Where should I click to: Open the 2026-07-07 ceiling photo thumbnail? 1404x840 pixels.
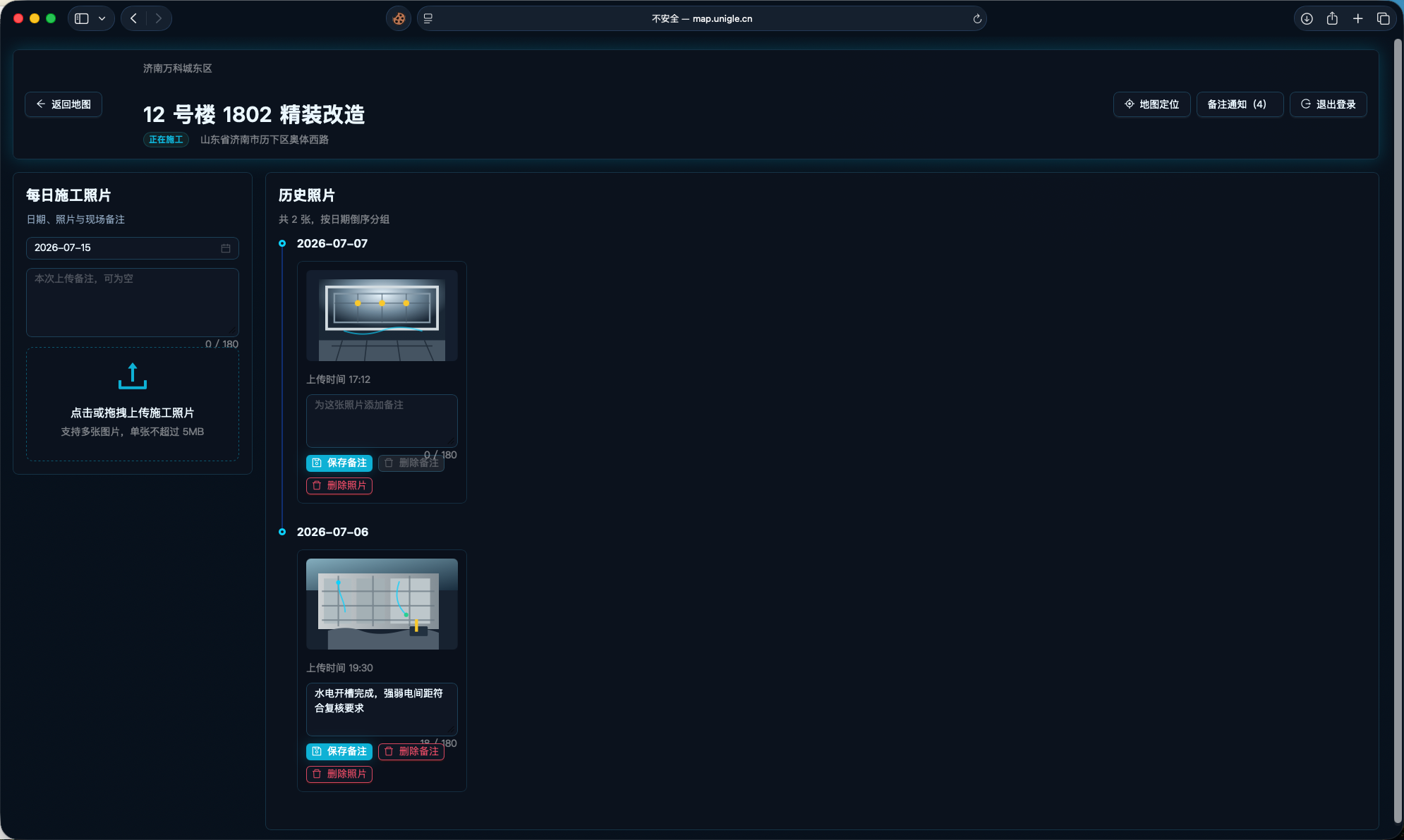pos(382,316)
